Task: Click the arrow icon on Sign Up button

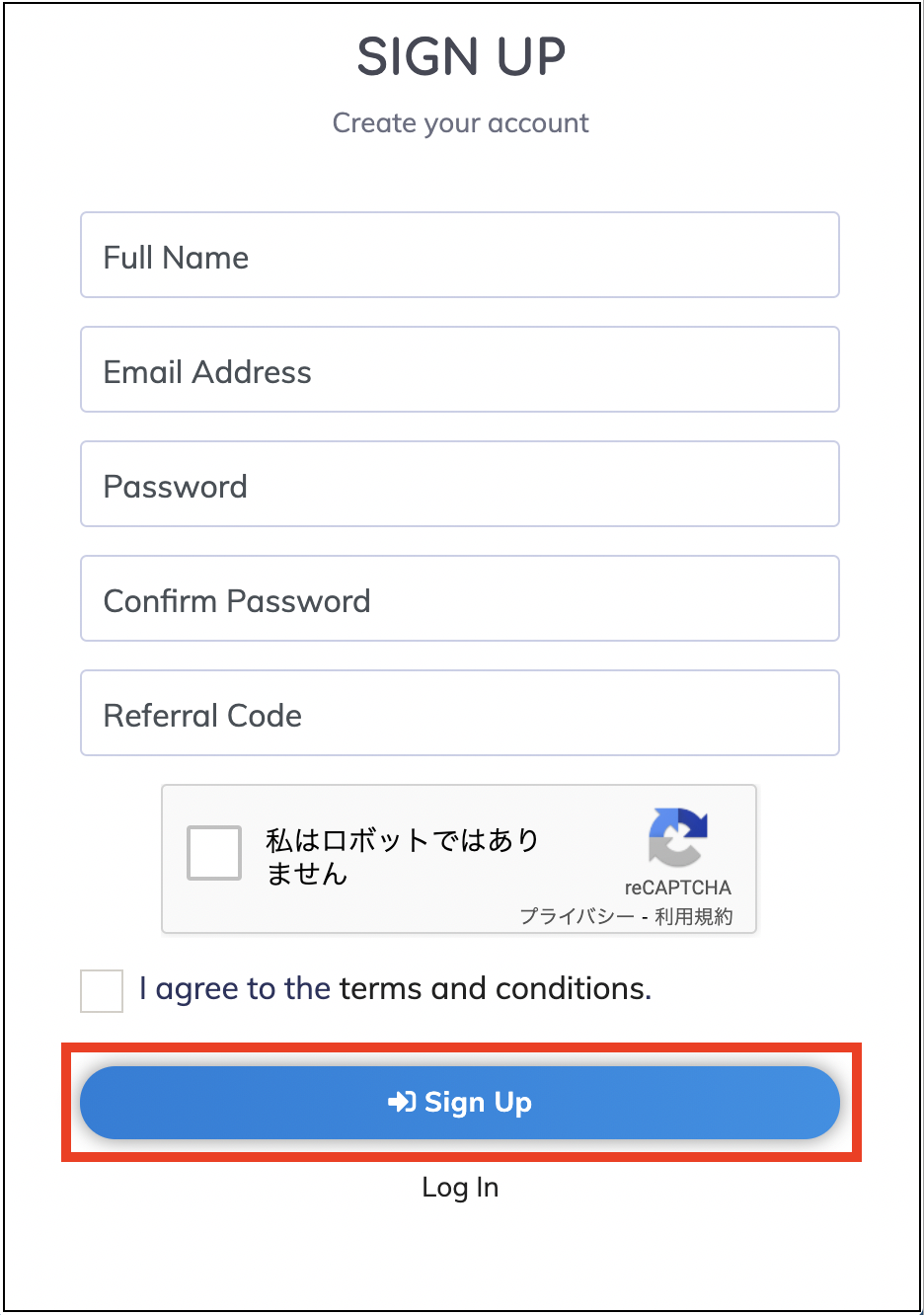Action: pos(402,1102)
